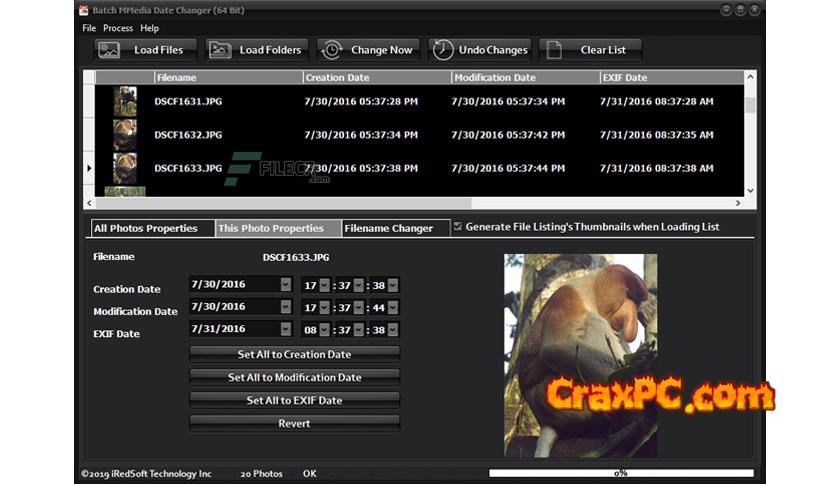Toggle Generate File Listing's Thumbnails checkbox
836x484 pixels.
coord(458,227)
